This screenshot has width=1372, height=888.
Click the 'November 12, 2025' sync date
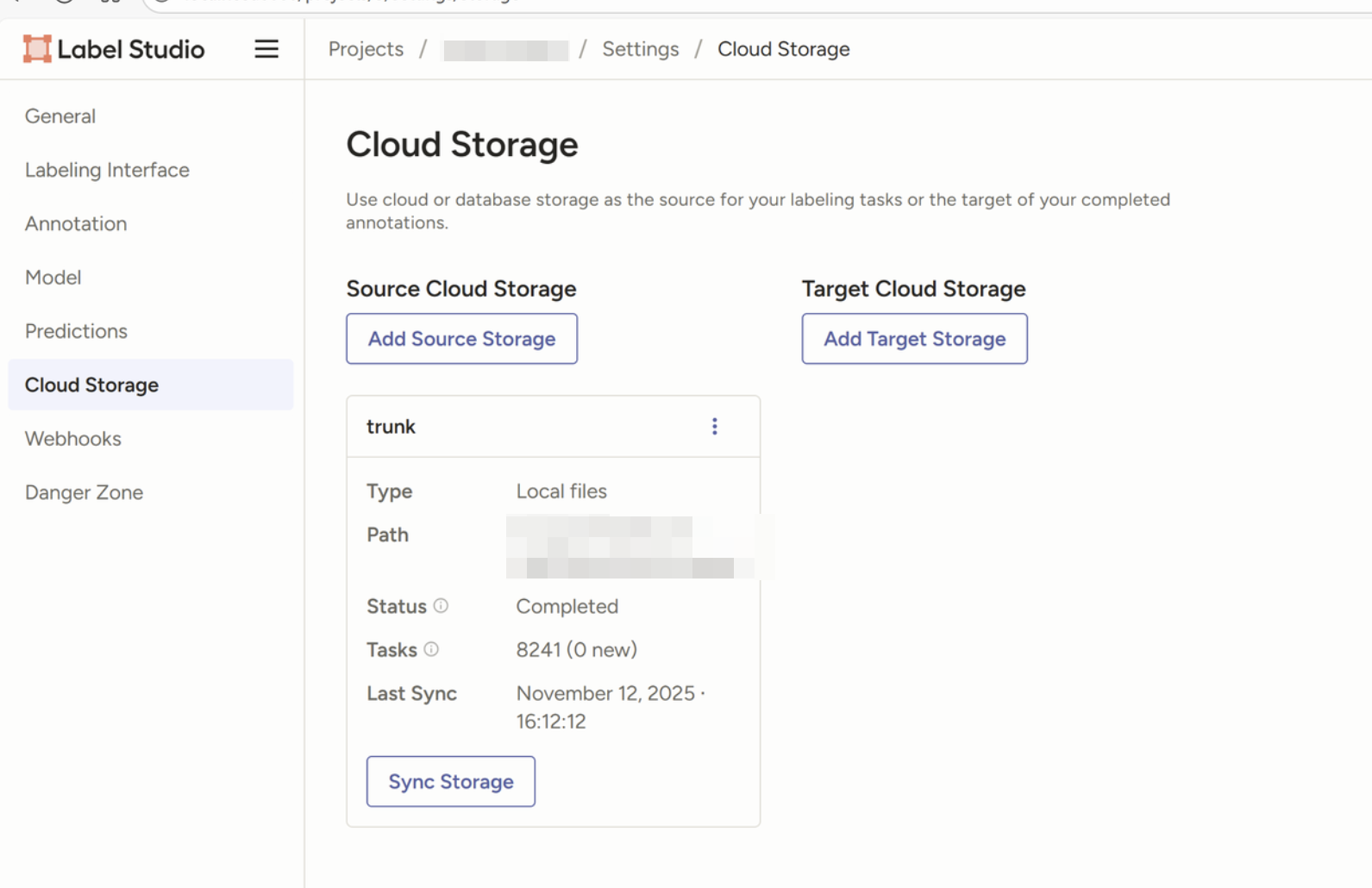coord(605,693)
